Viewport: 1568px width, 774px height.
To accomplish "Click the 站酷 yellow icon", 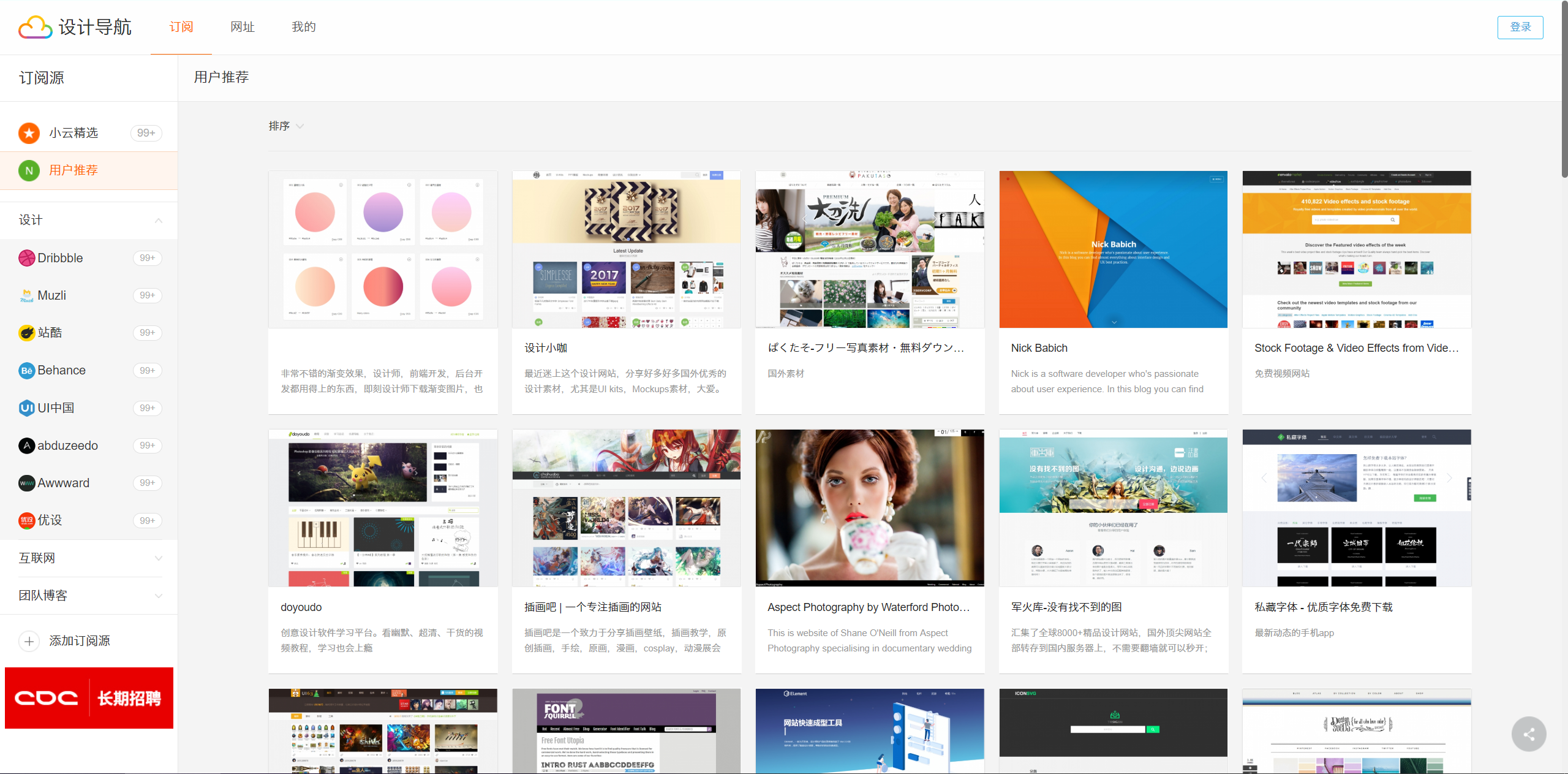I will [26, 333].
